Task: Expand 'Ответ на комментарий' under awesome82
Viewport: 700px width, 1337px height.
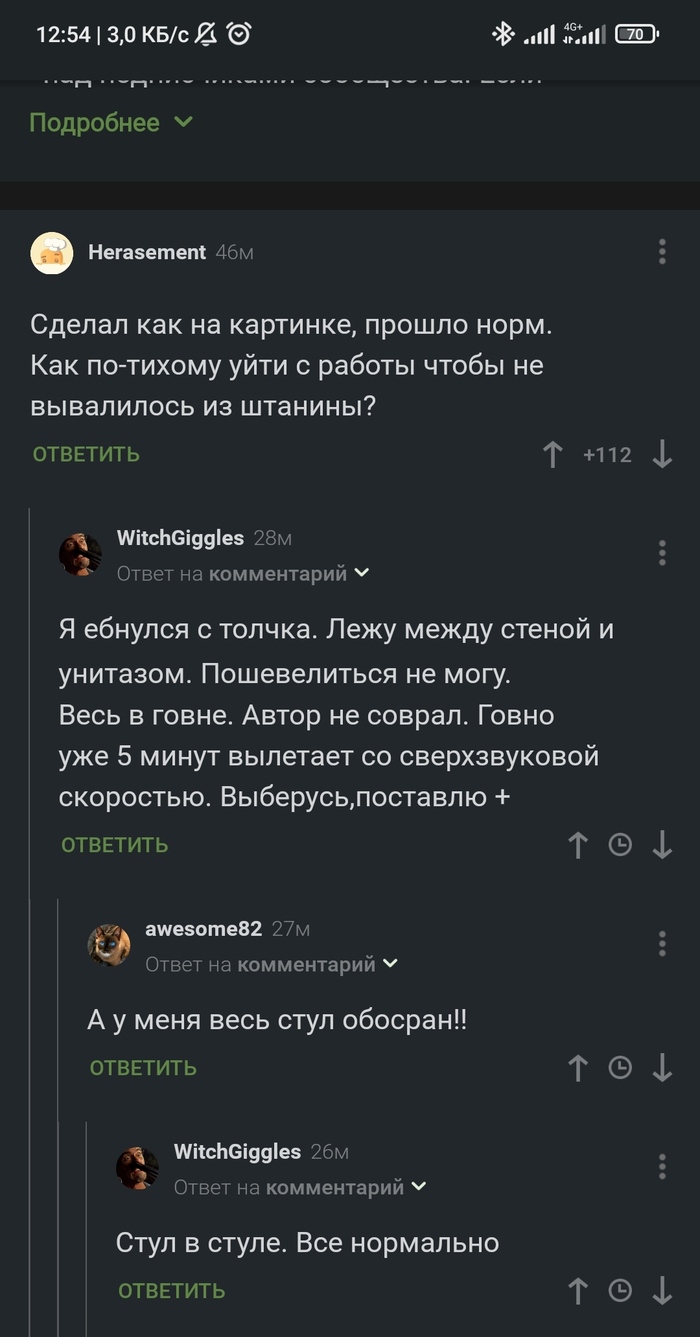Action: click(x=272, y=964)
